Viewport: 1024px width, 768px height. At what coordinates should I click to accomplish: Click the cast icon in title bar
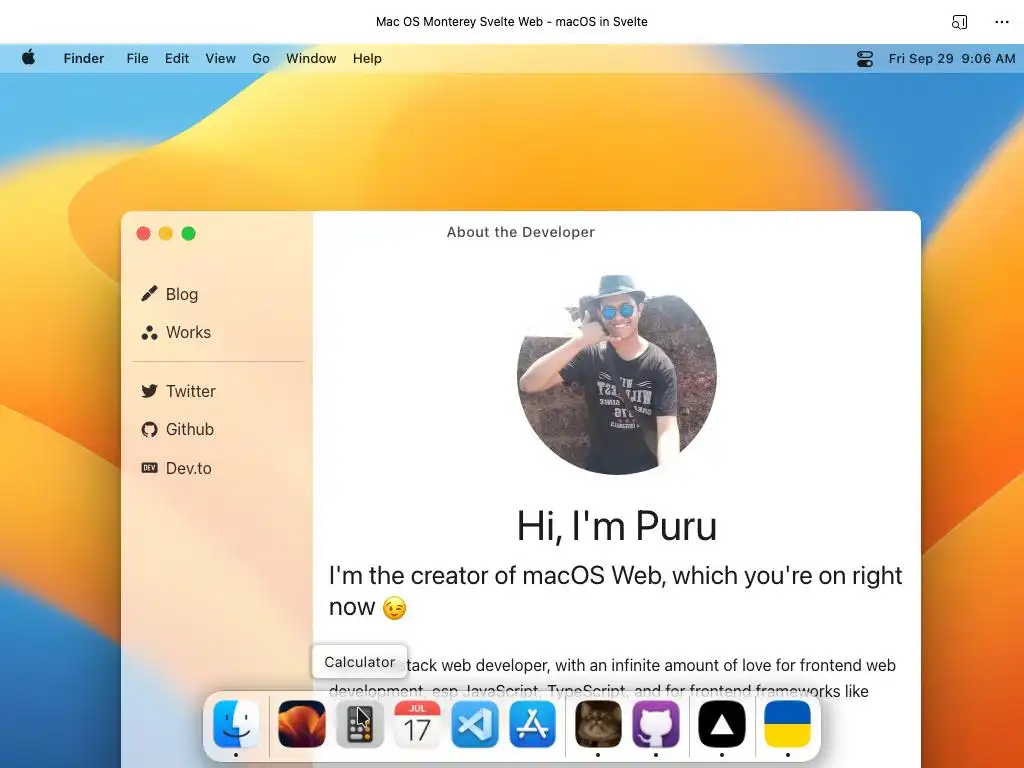959,22
